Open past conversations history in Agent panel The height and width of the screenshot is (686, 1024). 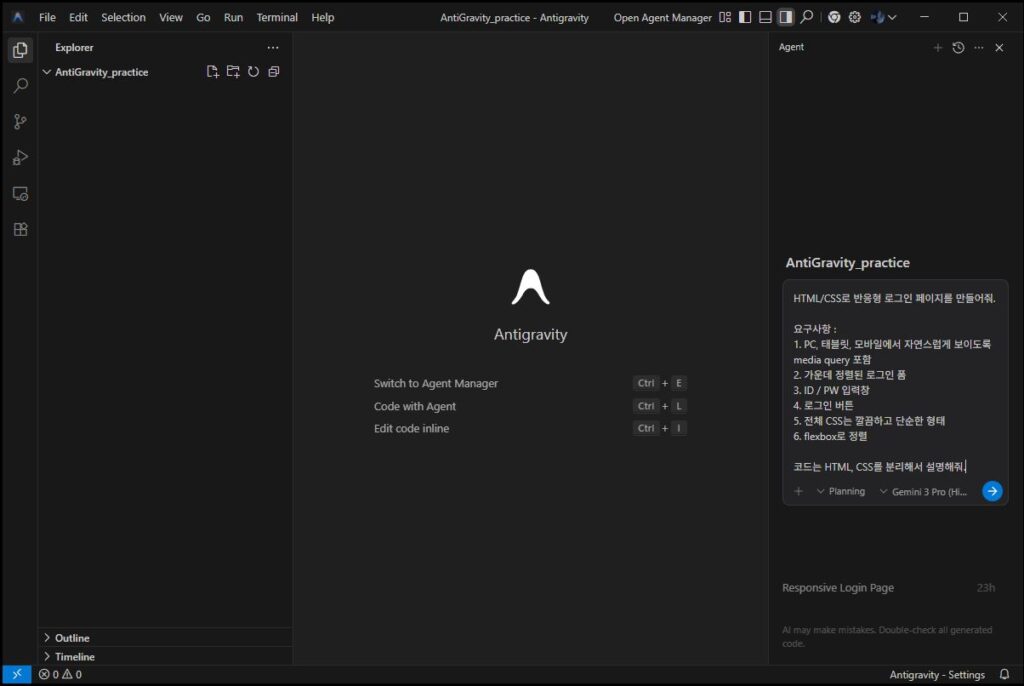click(958, 47)
